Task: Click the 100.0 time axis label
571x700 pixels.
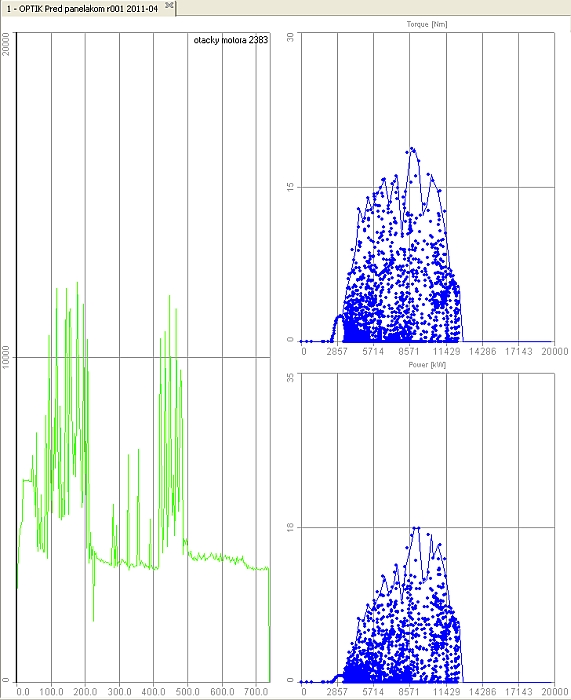Action: pyautogui.click(x=51, y=692)
